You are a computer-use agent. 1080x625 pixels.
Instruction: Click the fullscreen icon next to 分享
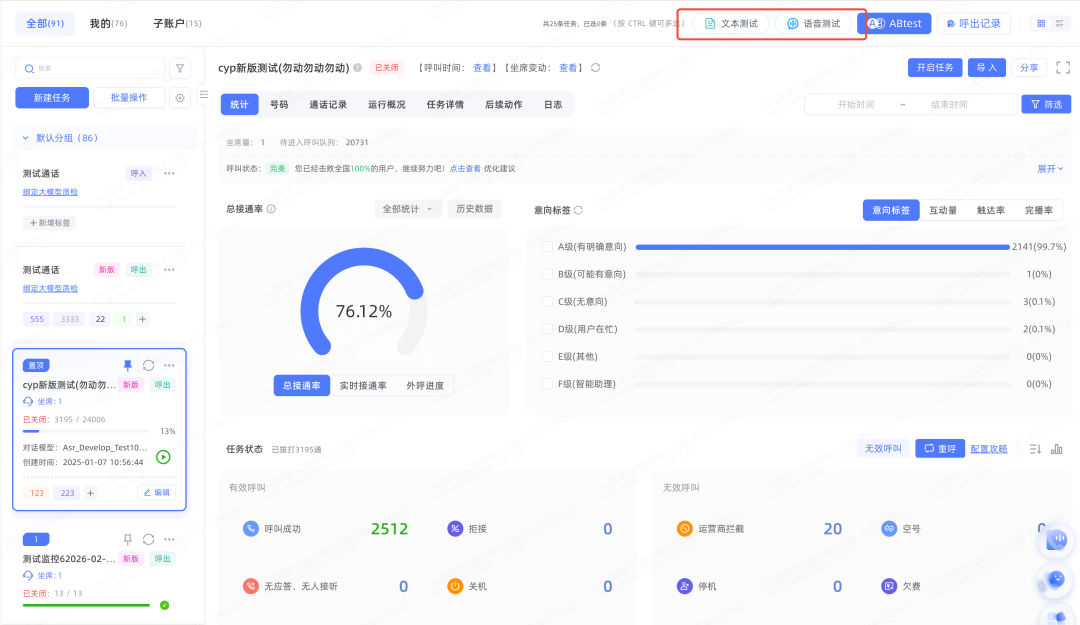pos(1062,68)
